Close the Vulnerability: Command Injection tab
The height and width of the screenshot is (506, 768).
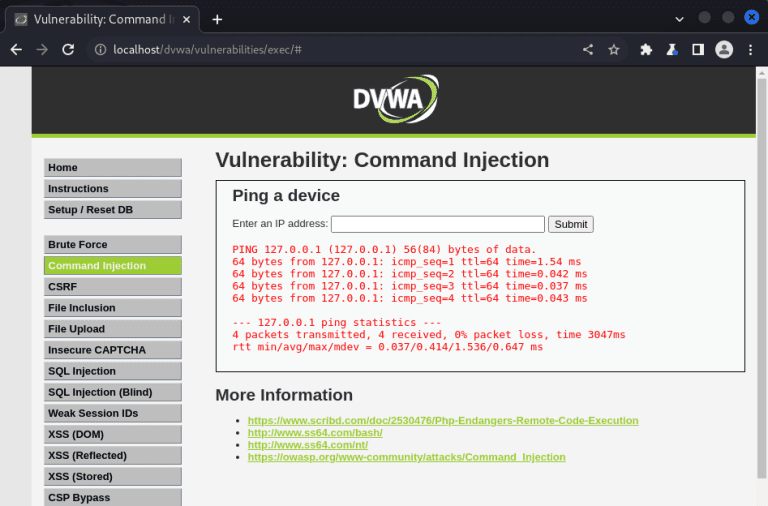186,19
